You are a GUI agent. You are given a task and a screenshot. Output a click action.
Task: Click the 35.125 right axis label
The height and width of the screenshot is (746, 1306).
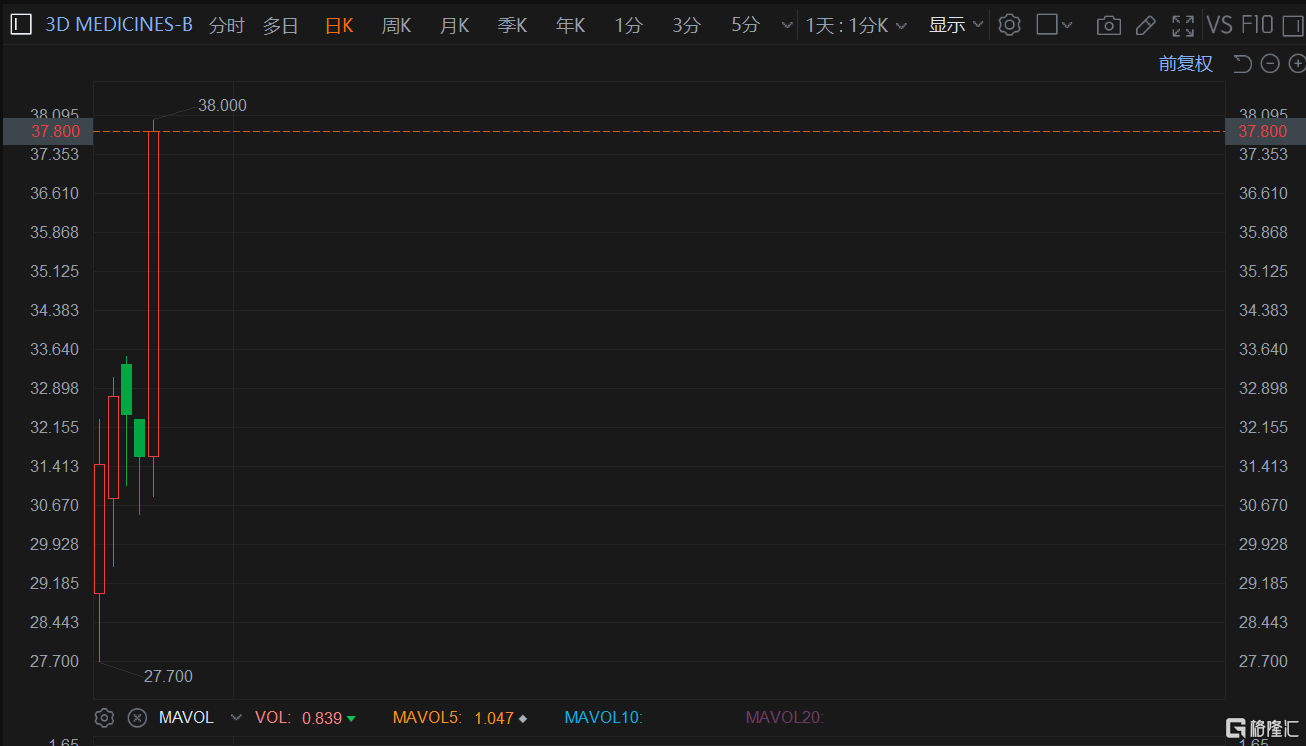tap(1263, 271)
